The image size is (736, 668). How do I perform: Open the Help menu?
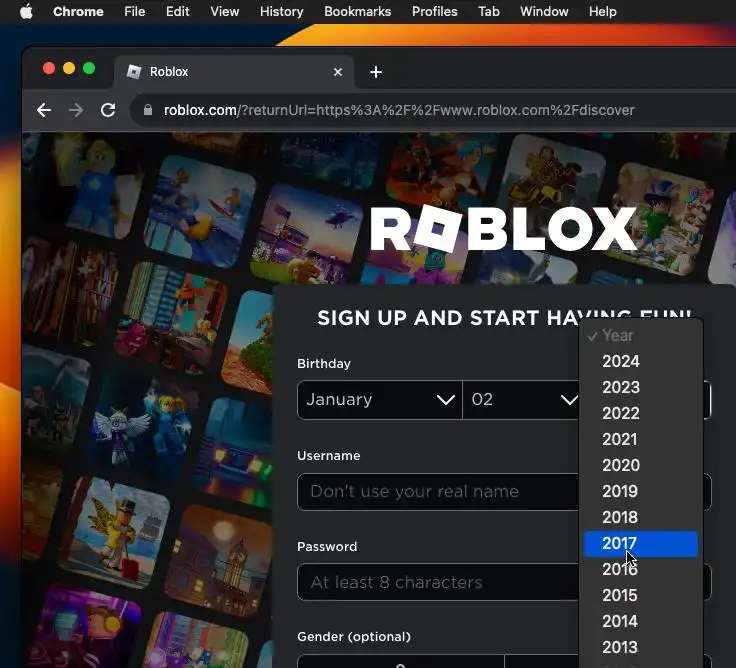point(603,11)
